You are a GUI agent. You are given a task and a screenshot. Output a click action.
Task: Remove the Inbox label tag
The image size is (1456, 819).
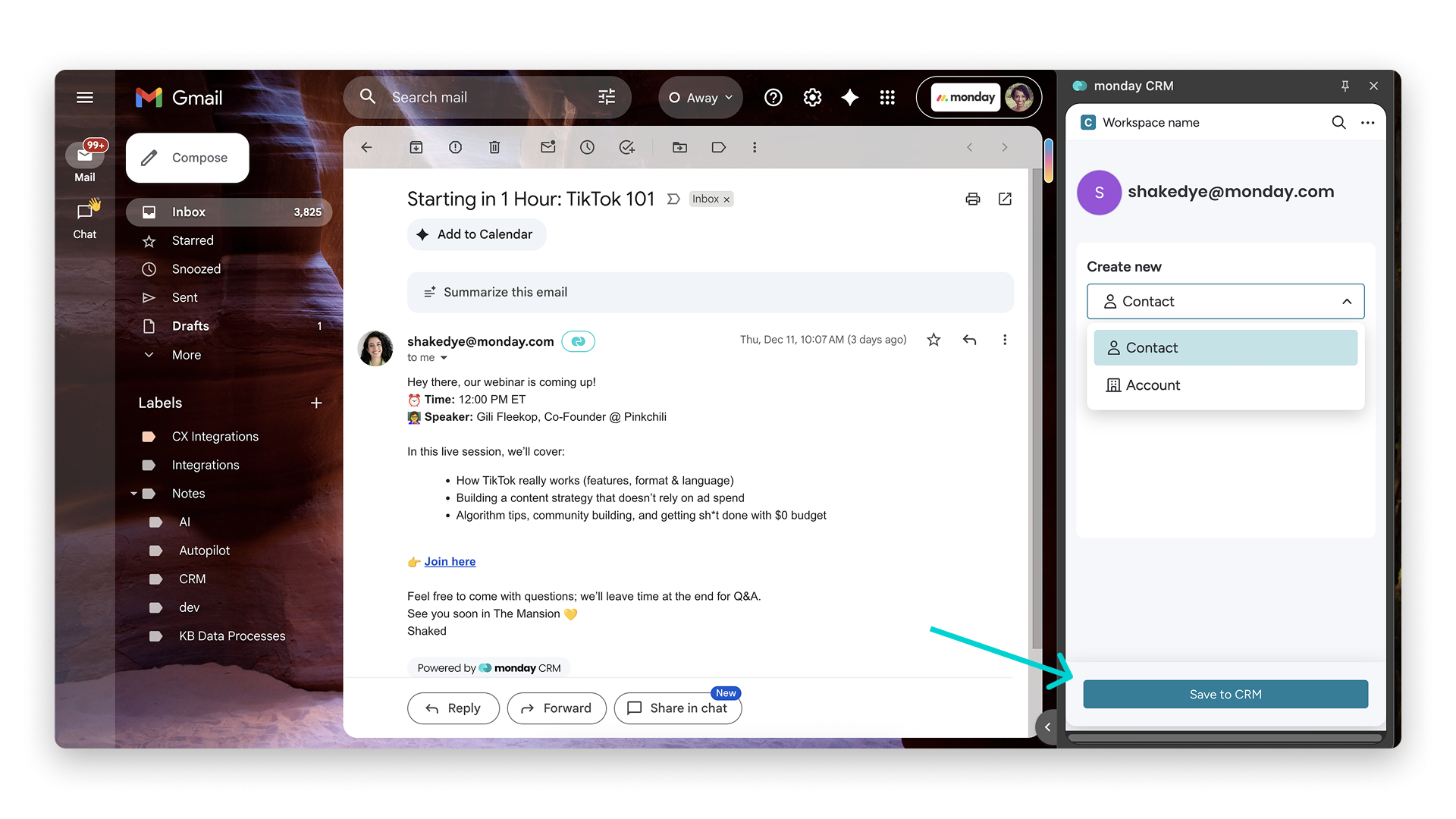tap(726, 199)
